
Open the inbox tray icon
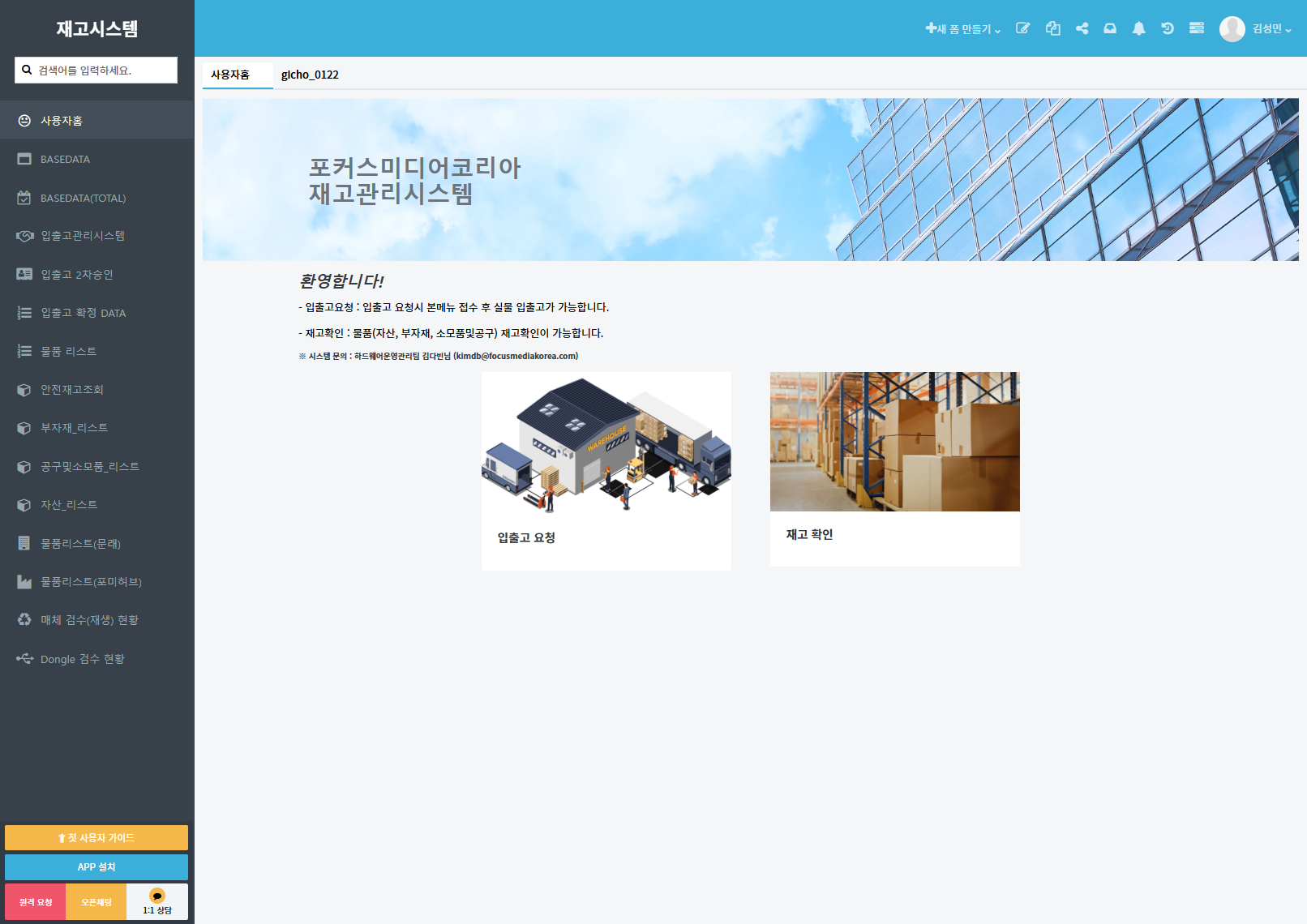pos(1110,28)
